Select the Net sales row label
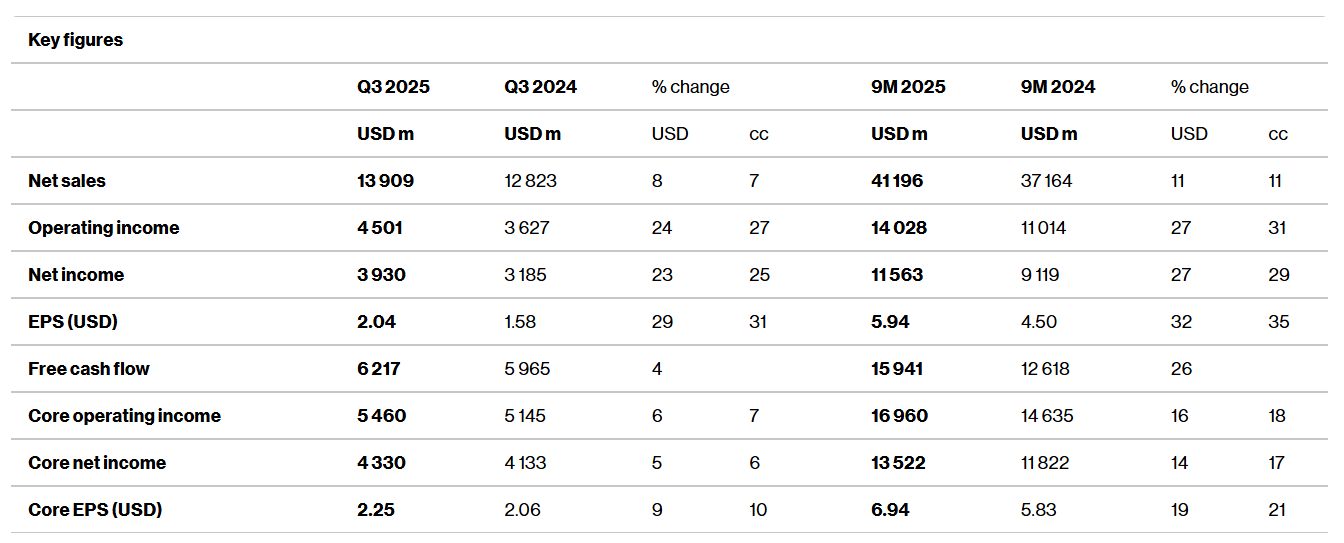The image size is (1344, 543). 67,181
